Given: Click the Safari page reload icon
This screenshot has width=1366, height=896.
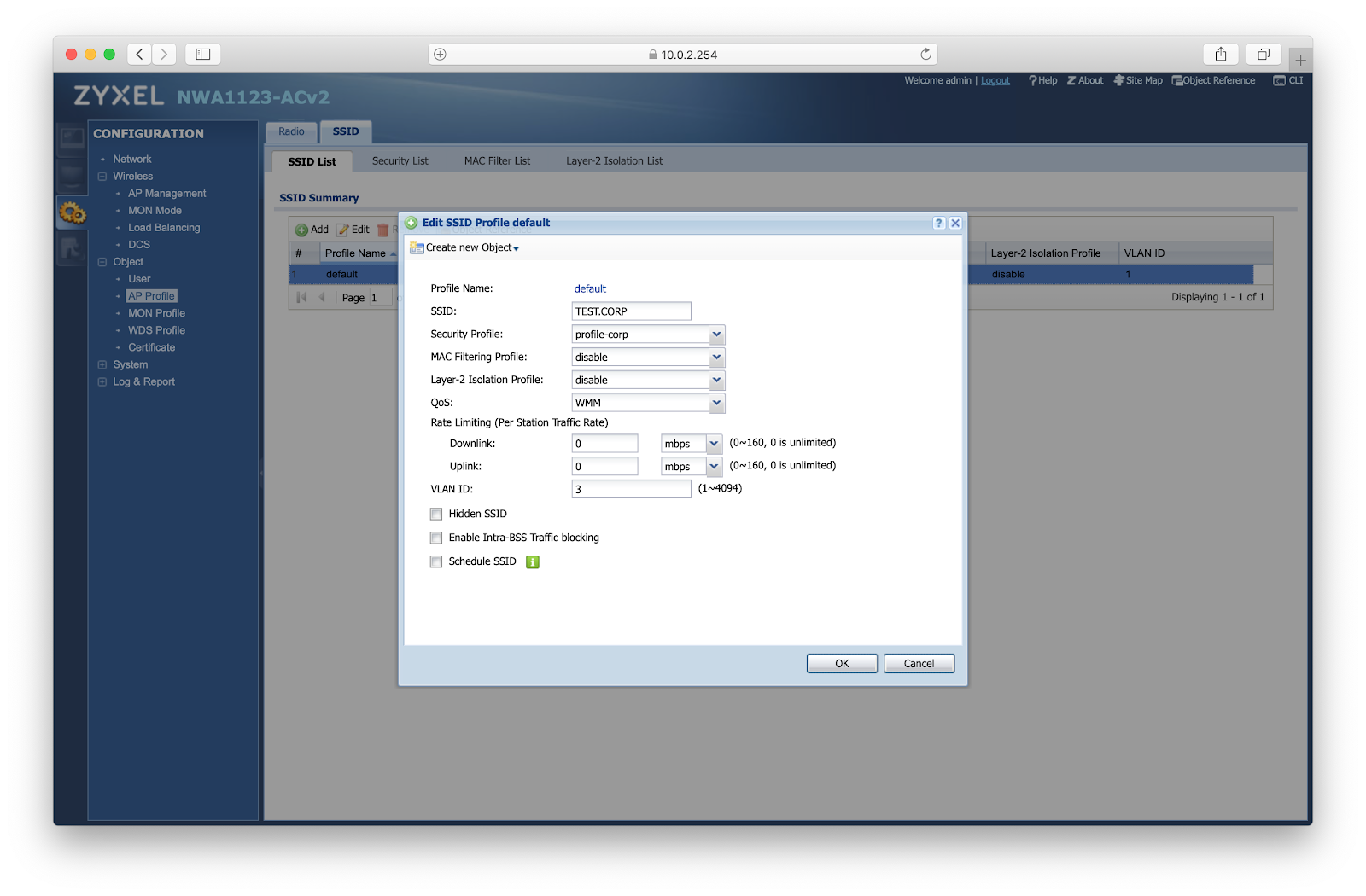Looking at the screenshot, I should (x=925, y=55).
